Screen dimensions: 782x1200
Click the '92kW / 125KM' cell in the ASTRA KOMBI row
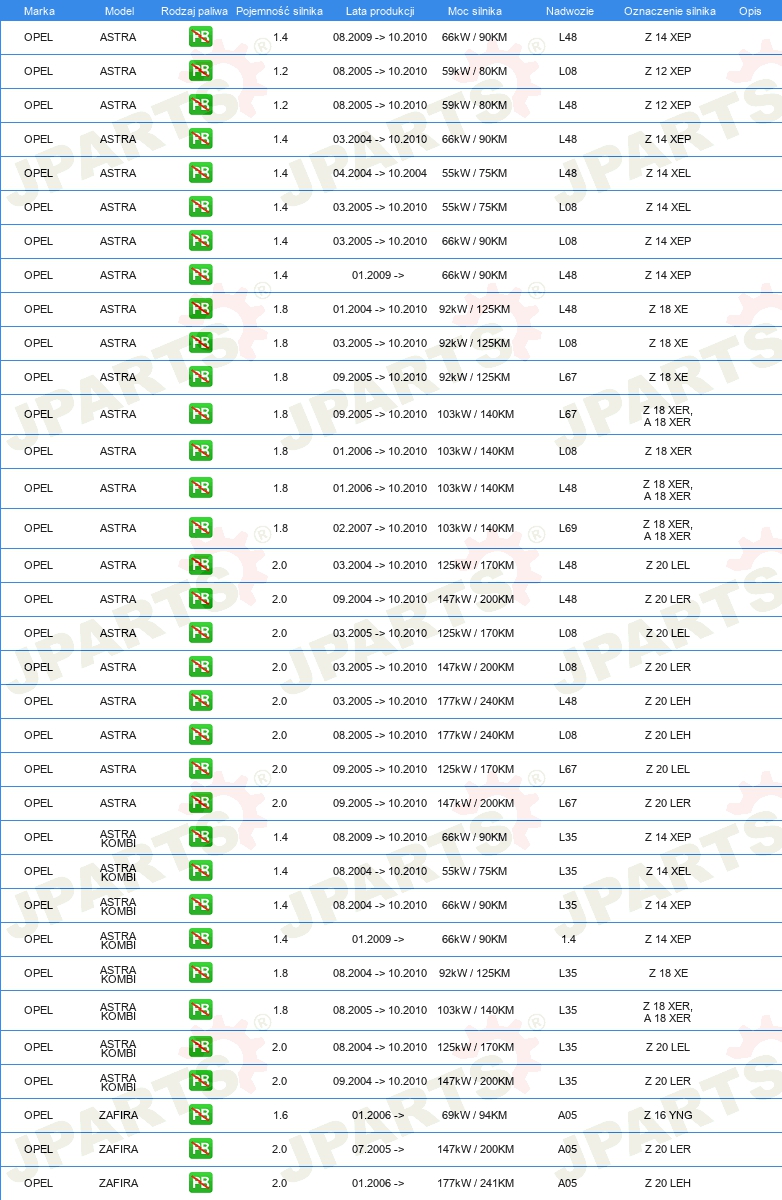point(475,973)
